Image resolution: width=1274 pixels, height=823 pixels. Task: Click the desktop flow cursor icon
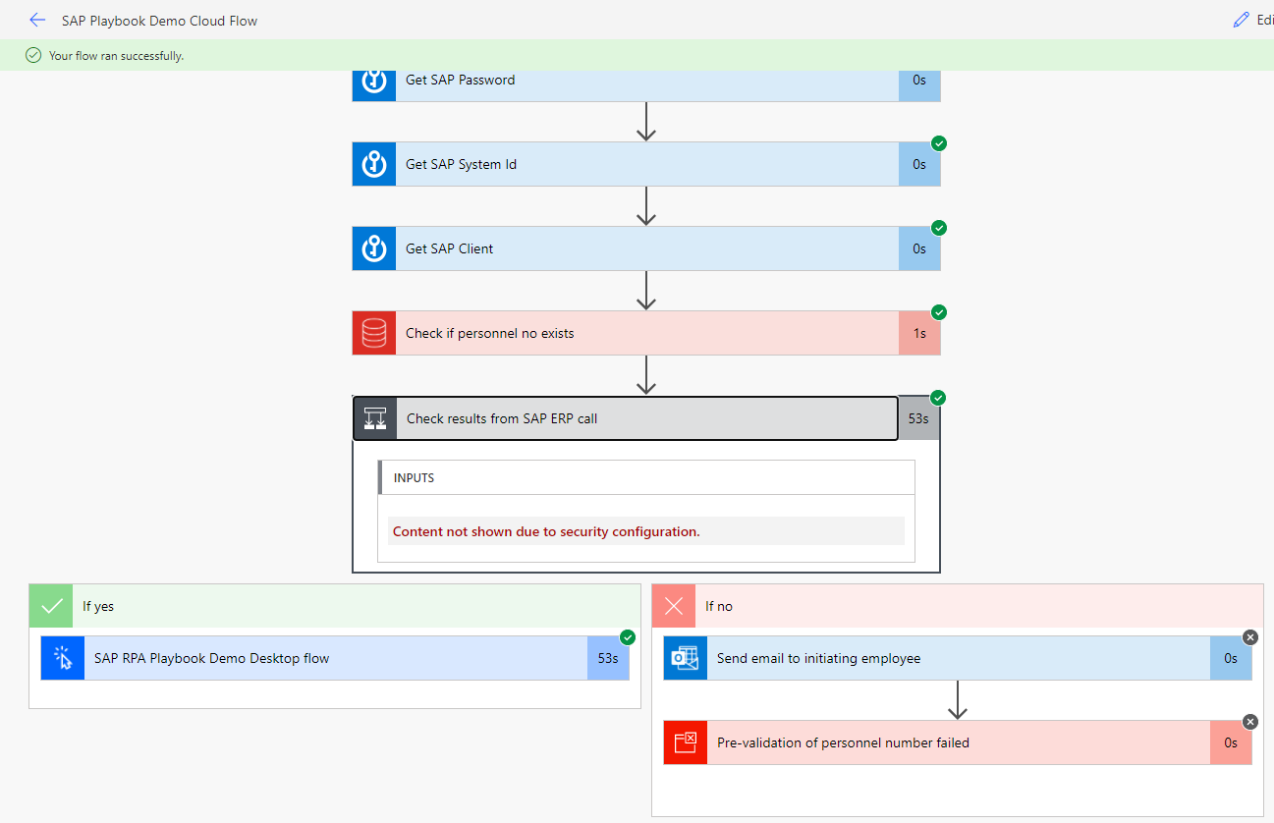click(x=63, y=658)
